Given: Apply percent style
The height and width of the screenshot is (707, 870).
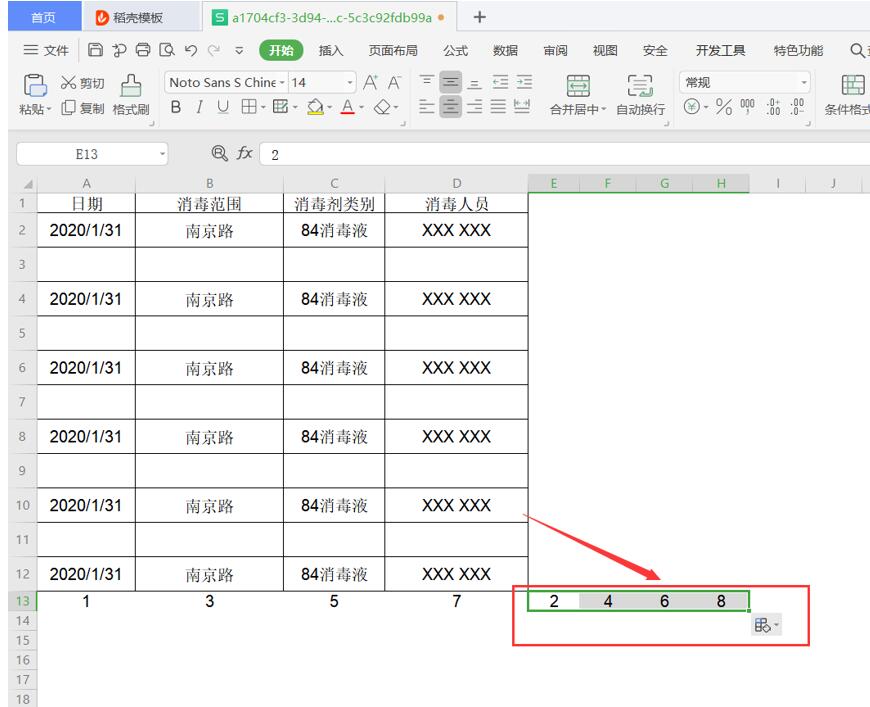Looking at the screenshot, I should [x=724, y=106].
